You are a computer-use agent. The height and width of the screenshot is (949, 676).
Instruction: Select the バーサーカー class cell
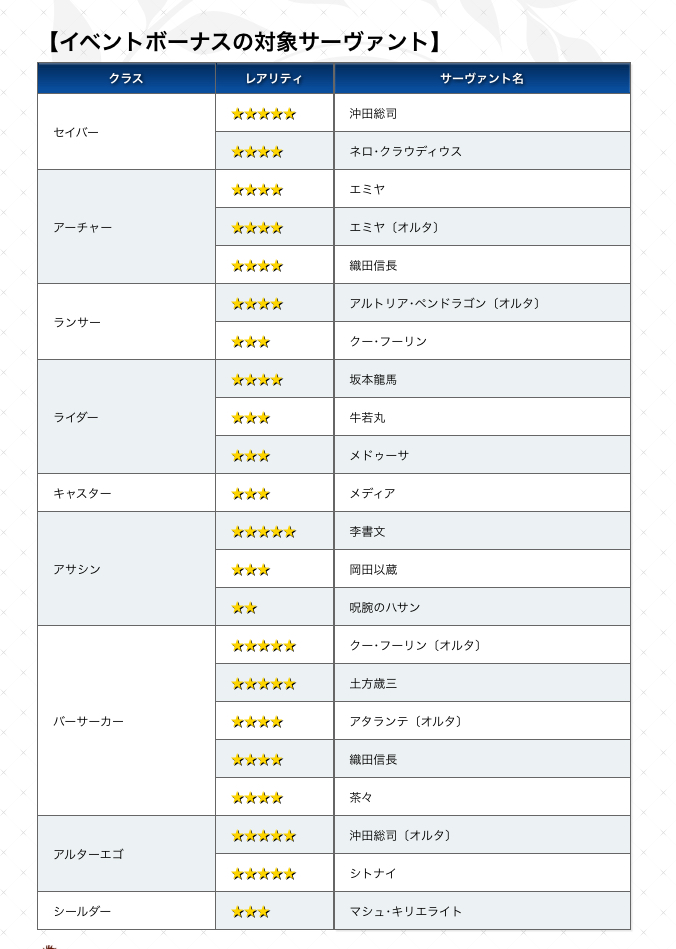pos(88,722)
